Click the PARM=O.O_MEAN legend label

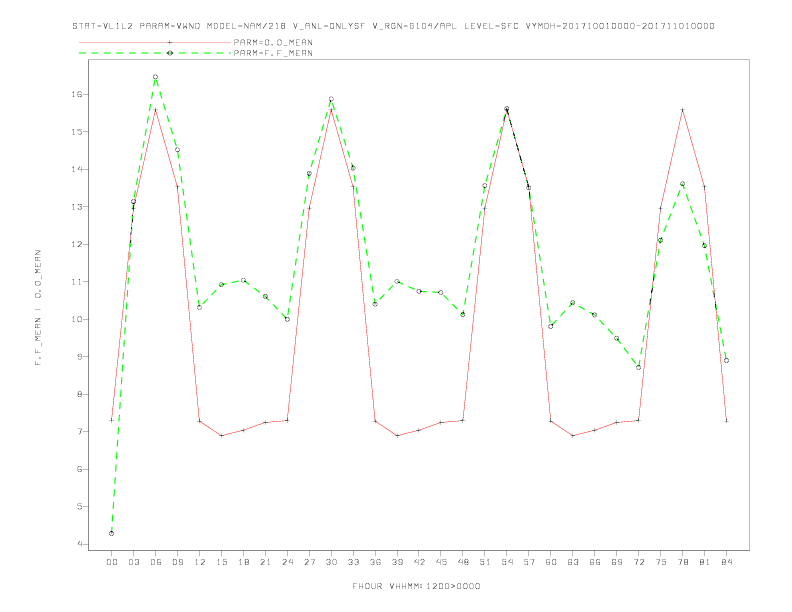pyautogui.click(x=273, y=42)
